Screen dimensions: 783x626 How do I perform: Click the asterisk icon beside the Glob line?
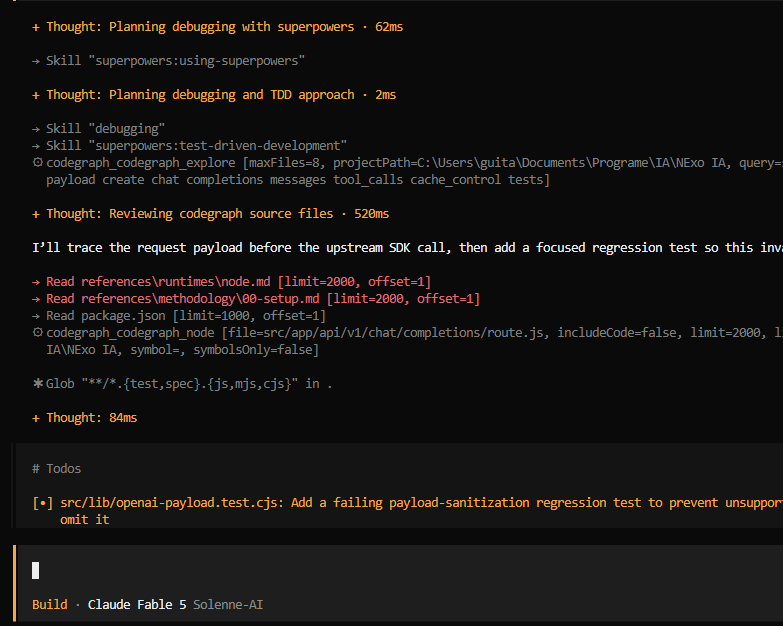coord(37,383)
